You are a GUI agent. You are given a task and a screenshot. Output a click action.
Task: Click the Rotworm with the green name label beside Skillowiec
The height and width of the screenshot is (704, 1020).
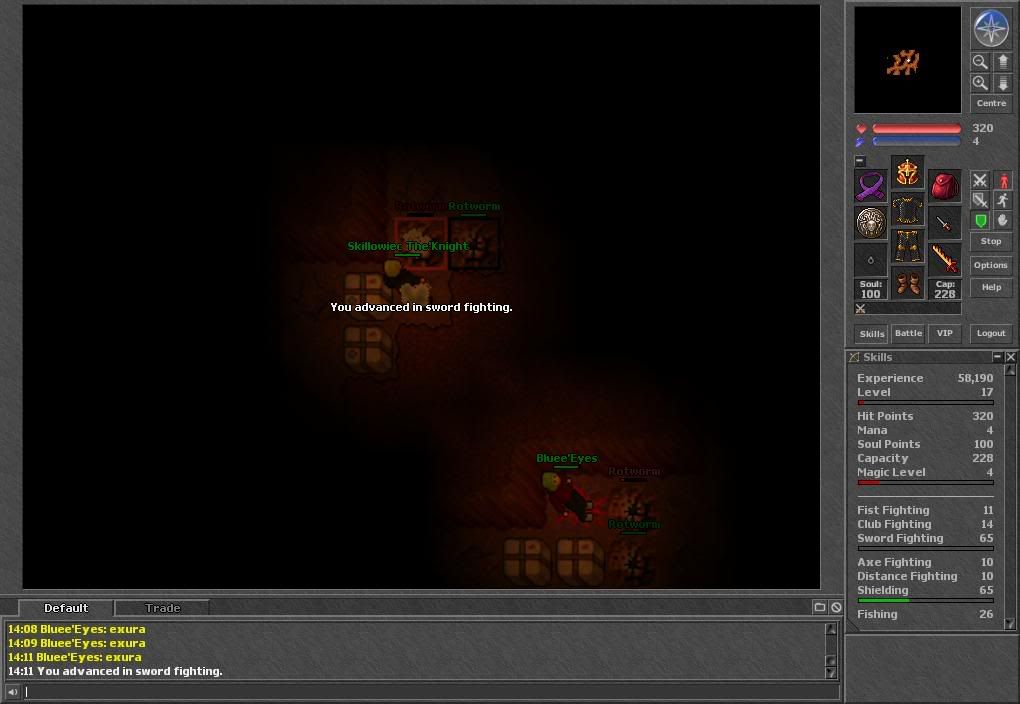(x=474, y=243)
